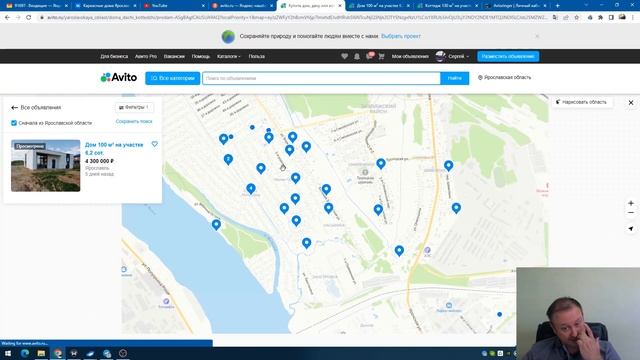Add the listing to favorites with heart

point(155,144)
